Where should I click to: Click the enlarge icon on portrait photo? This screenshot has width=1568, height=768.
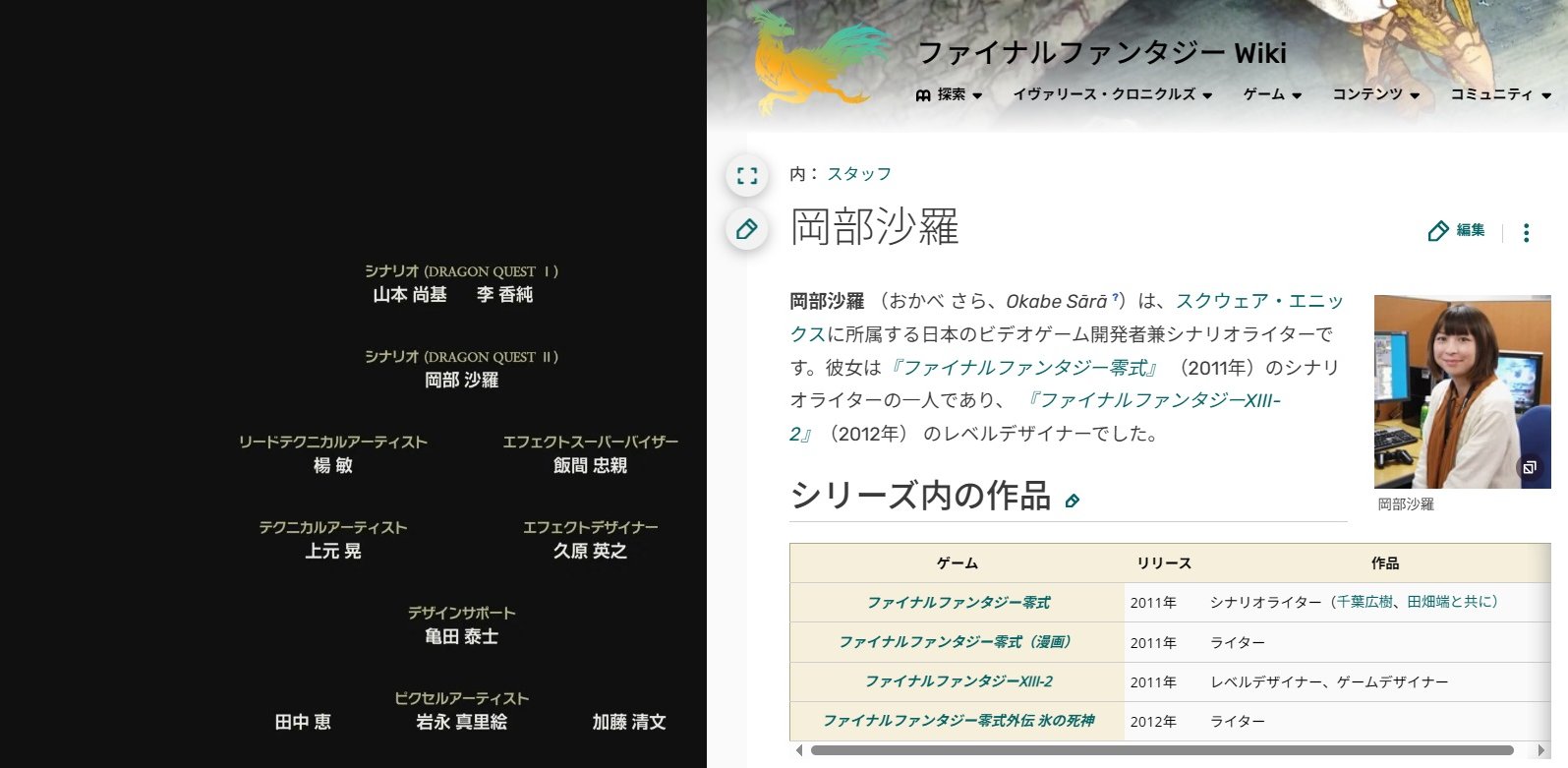[x=1530, y=468]
